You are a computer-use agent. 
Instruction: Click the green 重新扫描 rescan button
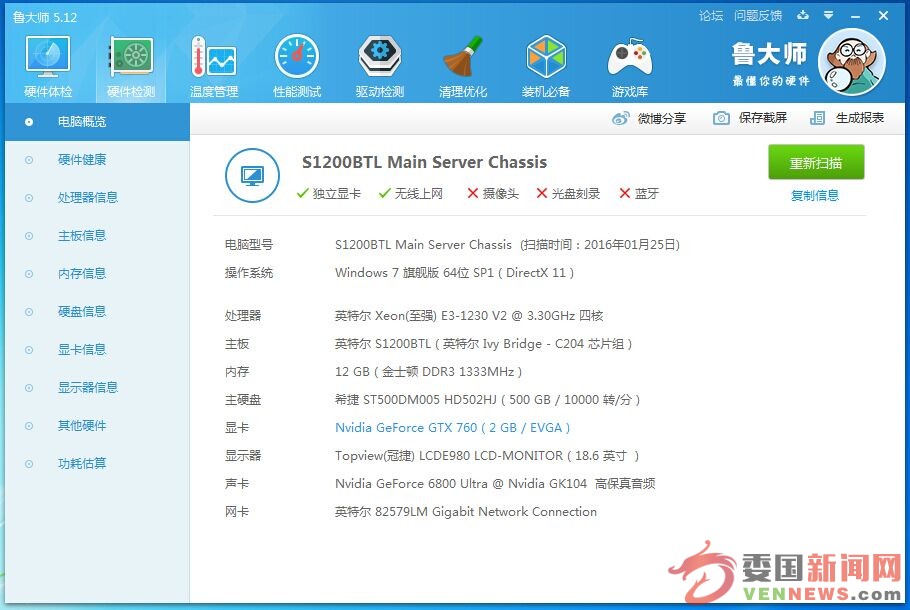816,163
